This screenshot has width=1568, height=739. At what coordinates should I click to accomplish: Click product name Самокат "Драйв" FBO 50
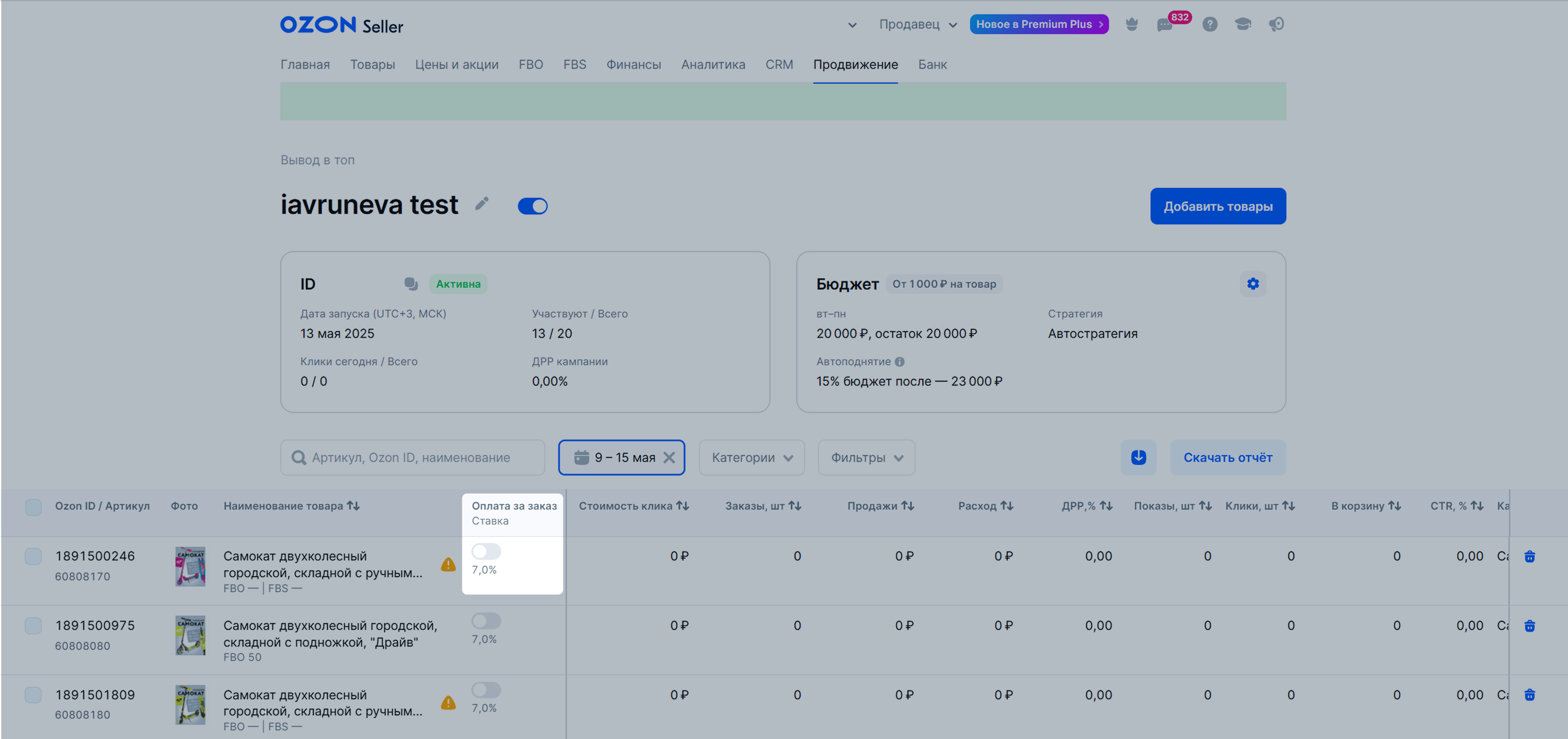point(330,634)
